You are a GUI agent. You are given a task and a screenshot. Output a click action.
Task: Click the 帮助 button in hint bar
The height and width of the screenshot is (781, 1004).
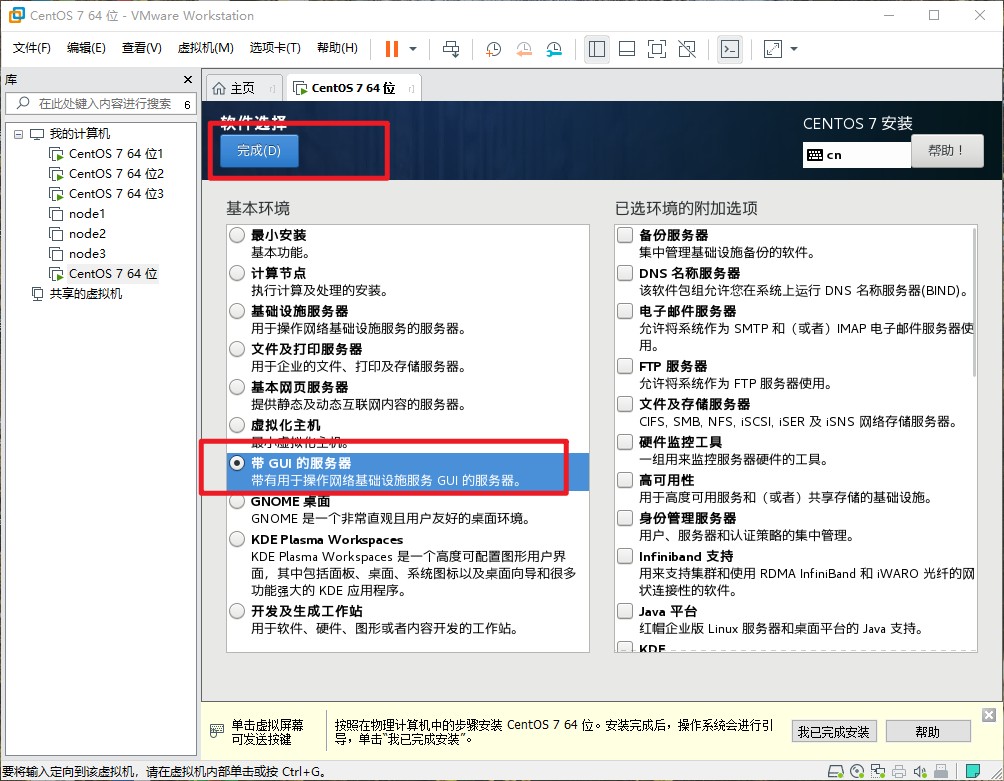click(928, 732)
